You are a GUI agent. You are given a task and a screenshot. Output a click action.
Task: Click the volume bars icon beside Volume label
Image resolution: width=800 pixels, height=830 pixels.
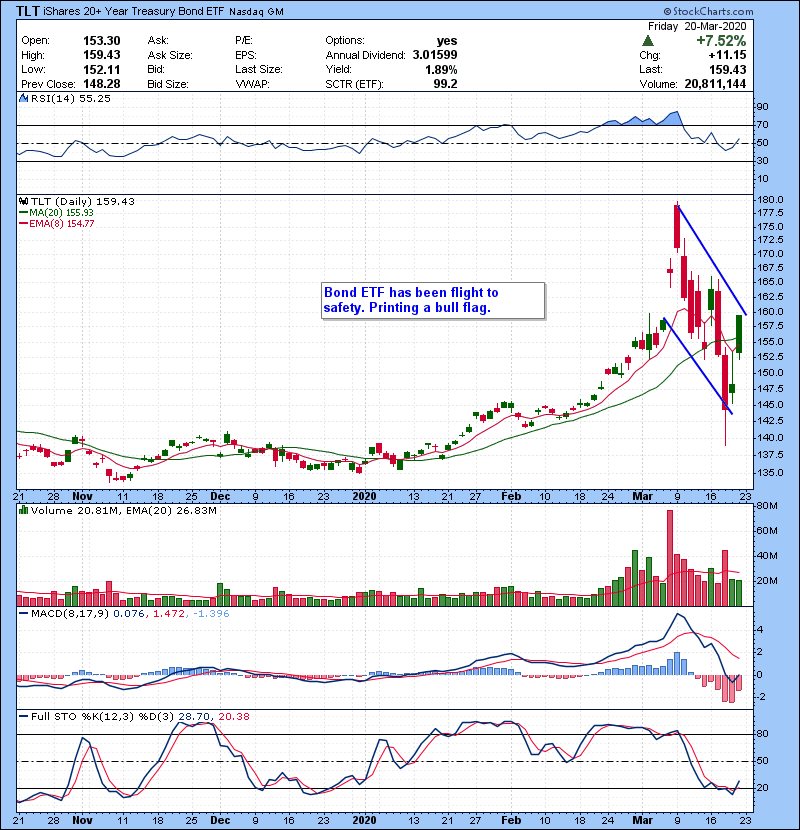click(23, 510)
